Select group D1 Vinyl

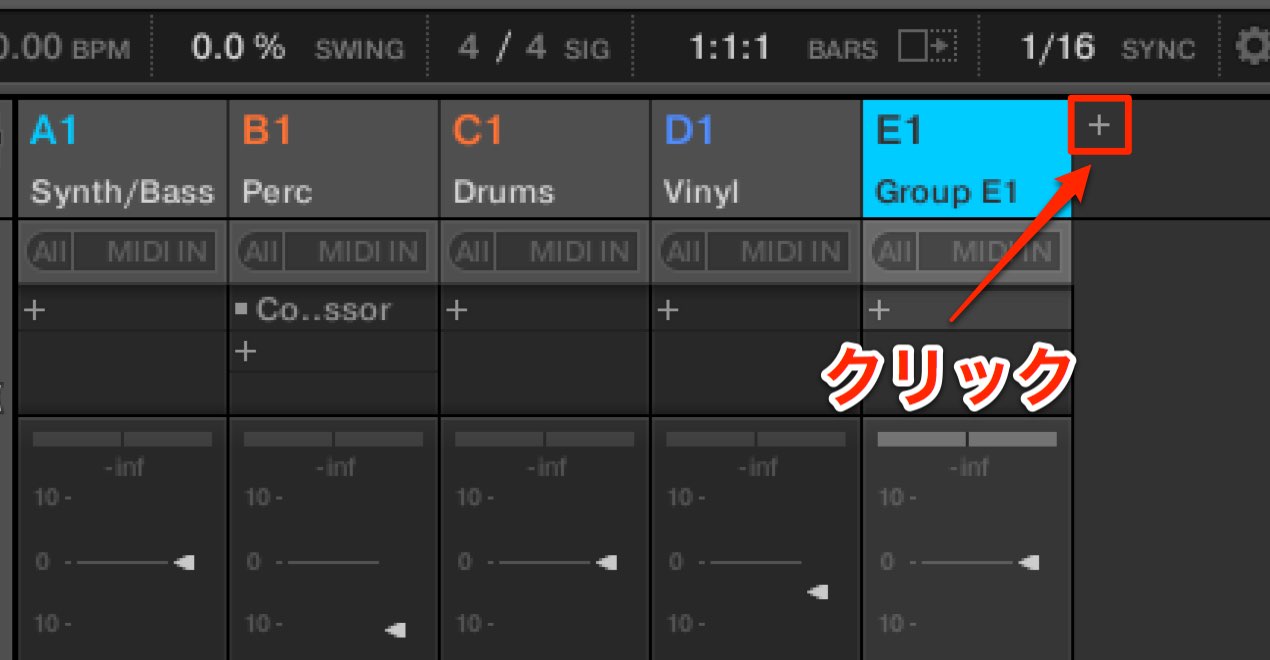click(x=756, y=159)
